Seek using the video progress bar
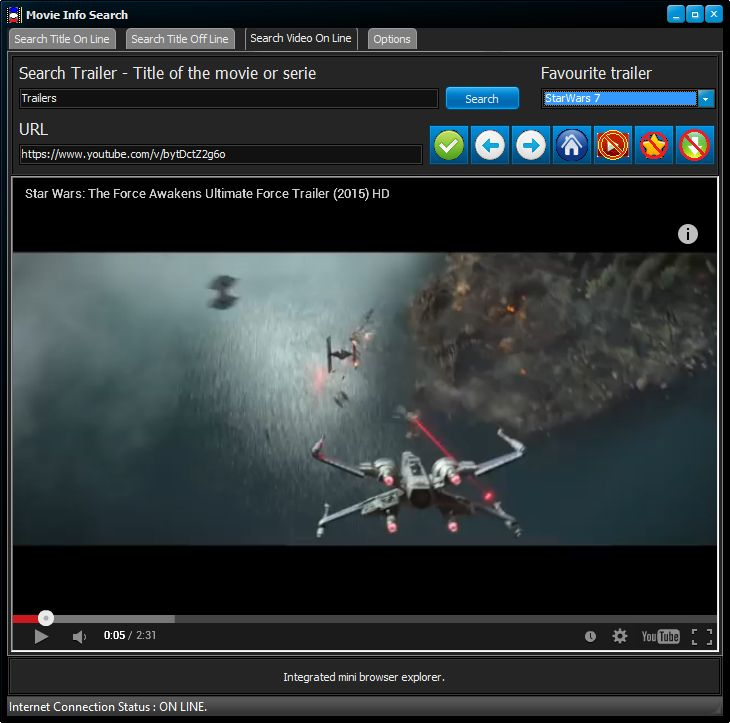 (x=364, y=619)
